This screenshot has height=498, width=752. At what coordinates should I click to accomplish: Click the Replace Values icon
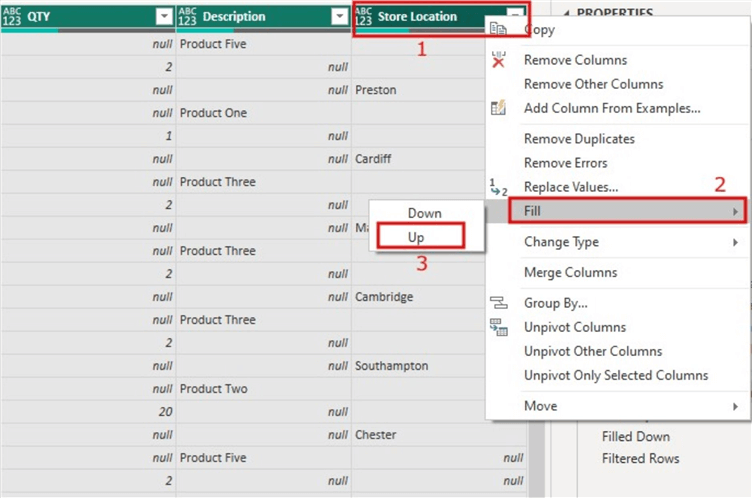[498, 187]
